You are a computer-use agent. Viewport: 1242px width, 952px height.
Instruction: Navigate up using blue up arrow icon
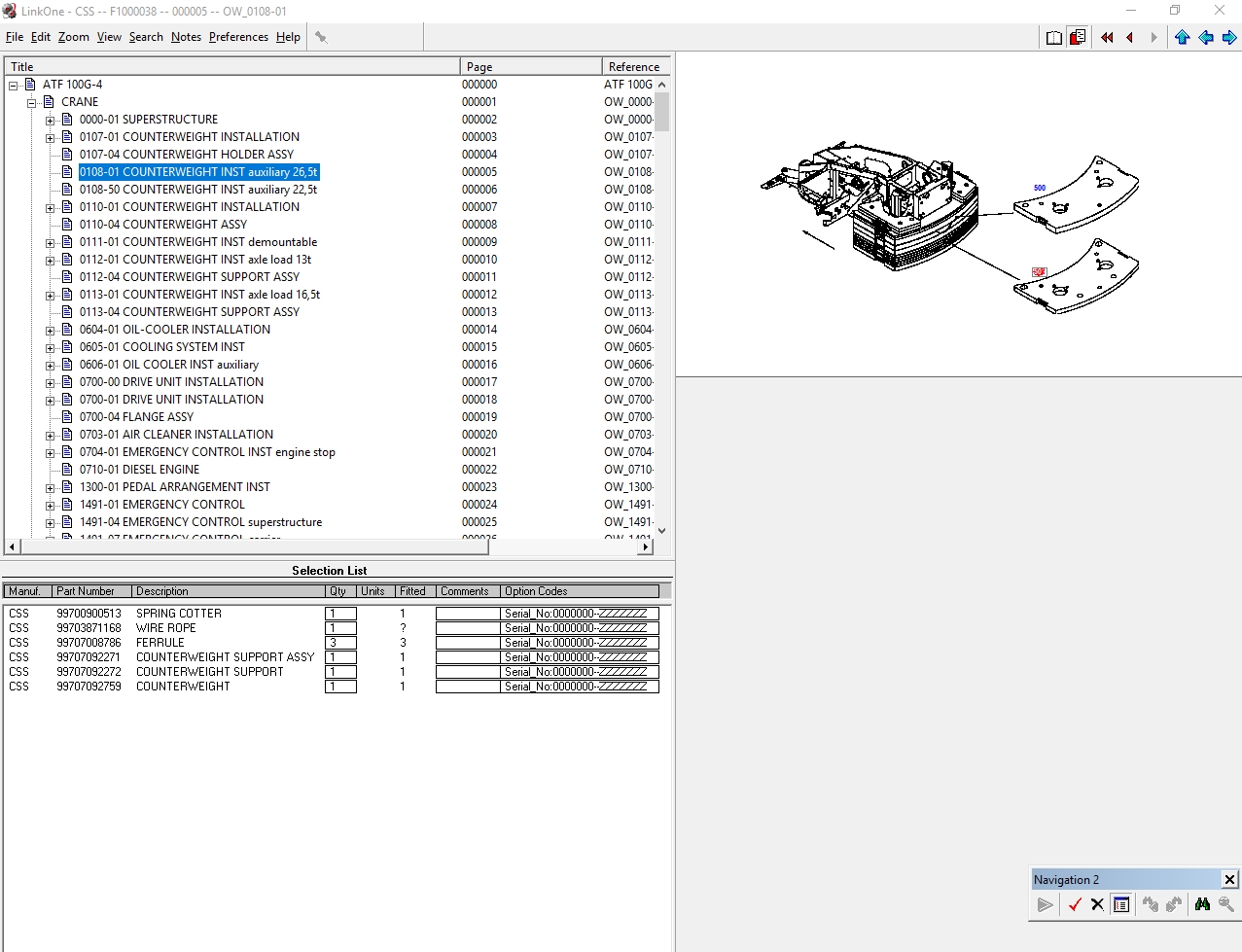1182,36
